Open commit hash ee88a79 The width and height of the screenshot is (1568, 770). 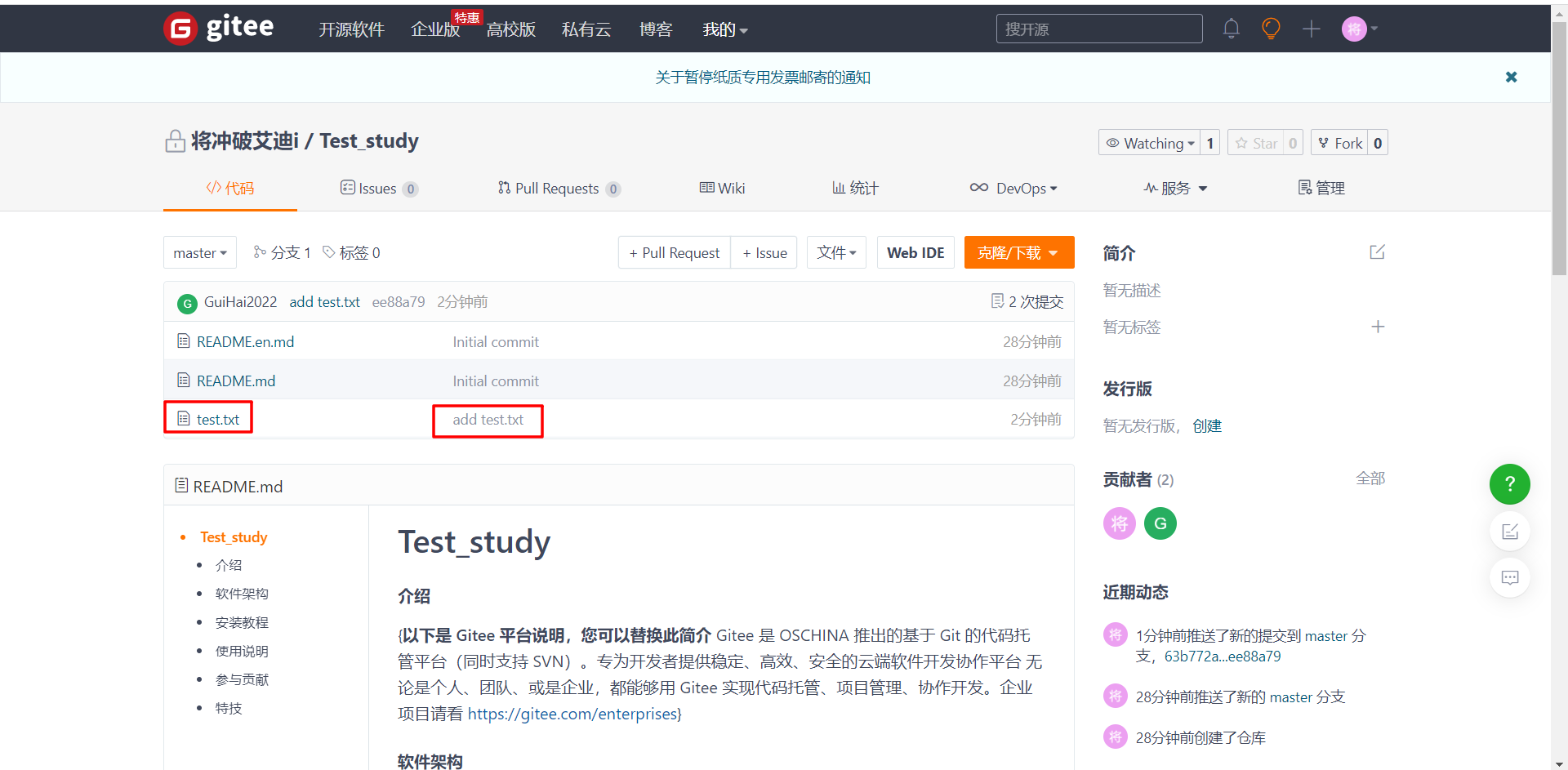399,301
